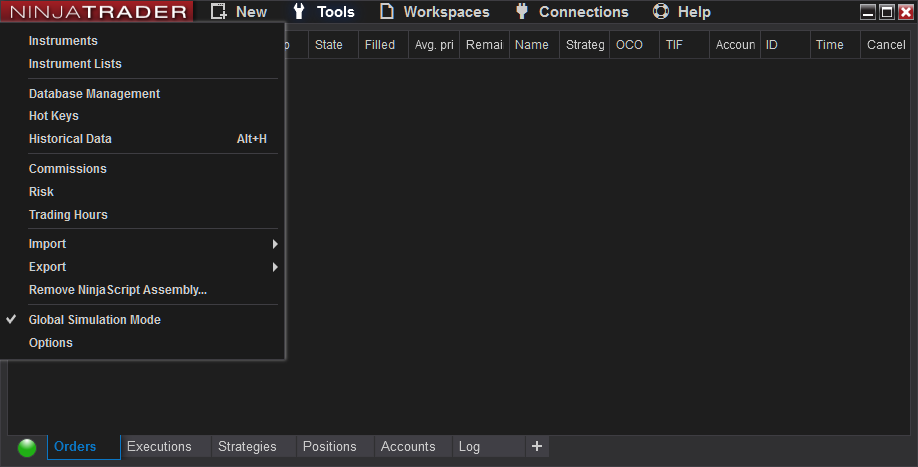Open the Options entry

tap(51, 343)
